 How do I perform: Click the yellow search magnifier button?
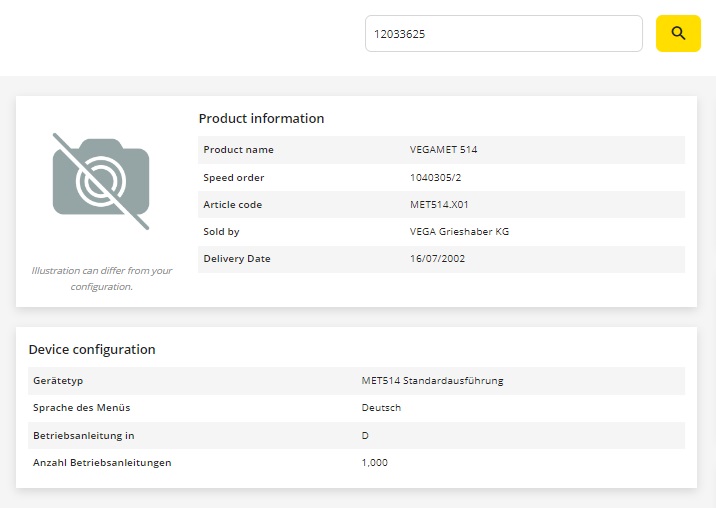pos(678,33)
